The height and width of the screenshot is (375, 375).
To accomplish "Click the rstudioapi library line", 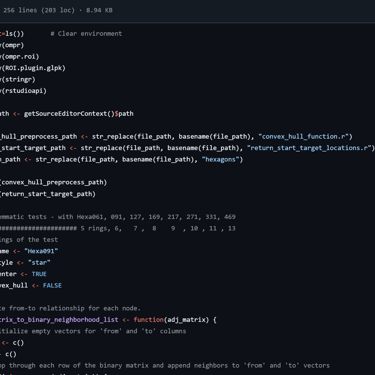I will (x=23, y=91).
